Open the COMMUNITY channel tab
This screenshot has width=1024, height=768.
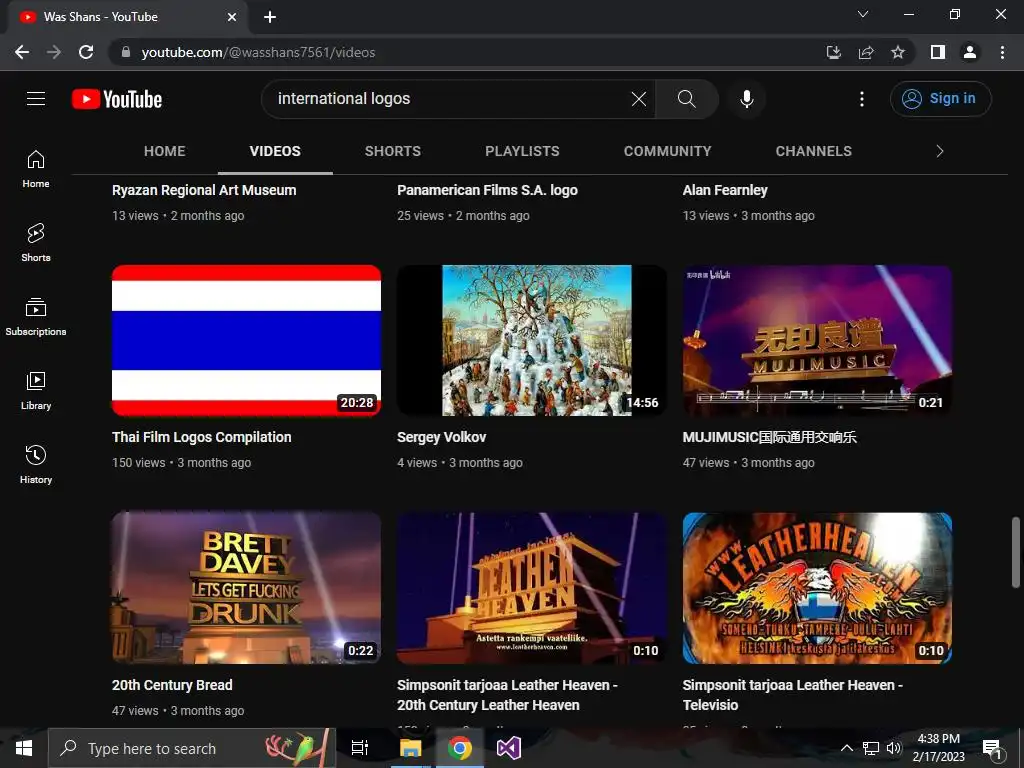[x=667, y=152]
